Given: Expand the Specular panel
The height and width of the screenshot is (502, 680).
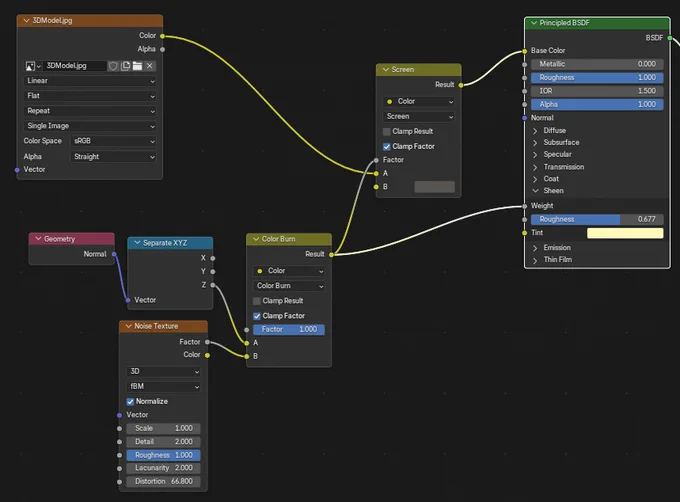Looking at the screenshot, I should (535, 155).
